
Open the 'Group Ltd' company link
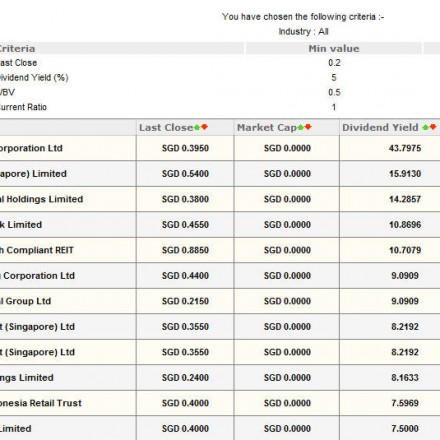tap(25, 301)
